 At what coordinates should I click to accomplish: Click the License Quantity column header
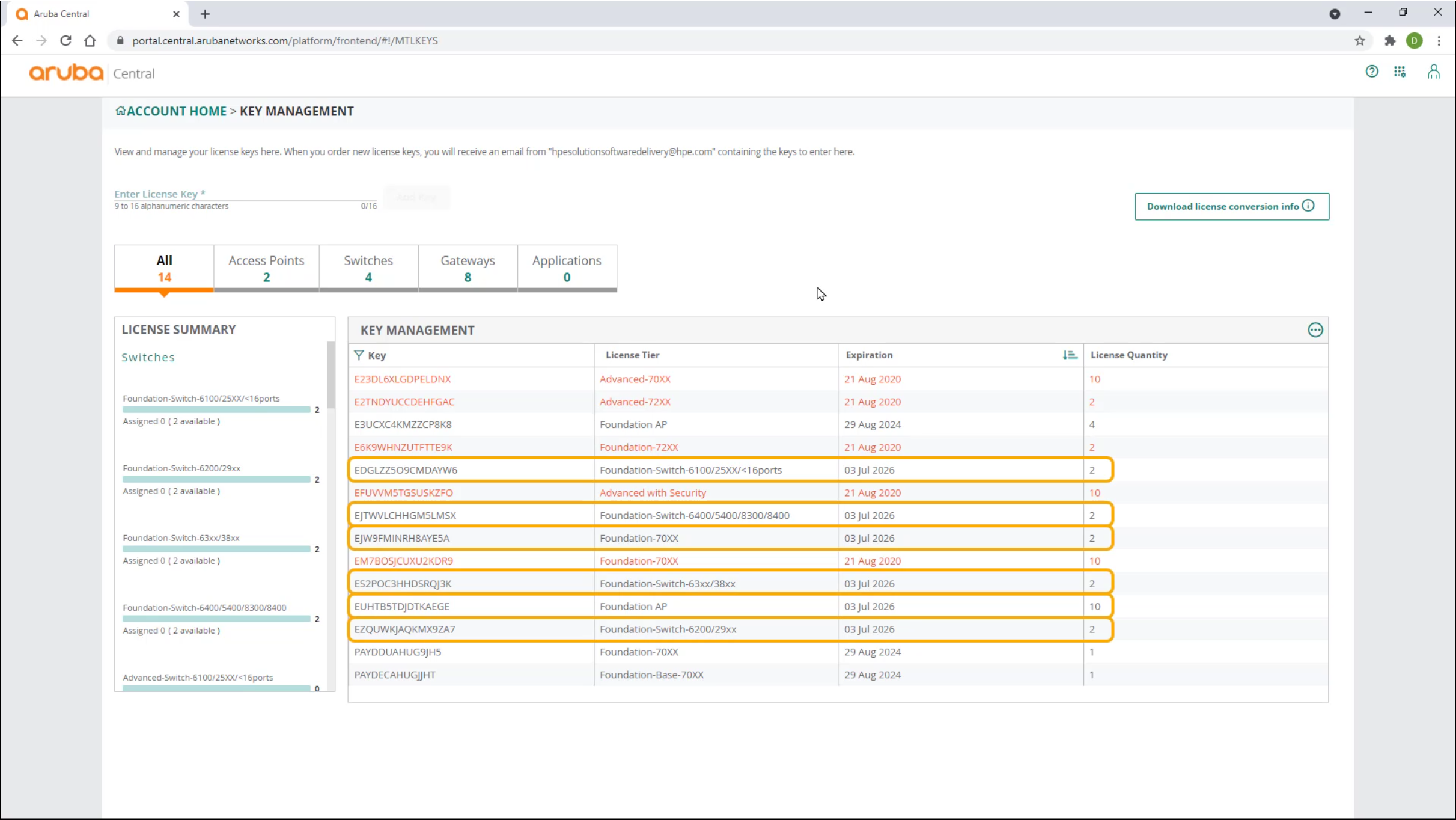point(1129,355)
